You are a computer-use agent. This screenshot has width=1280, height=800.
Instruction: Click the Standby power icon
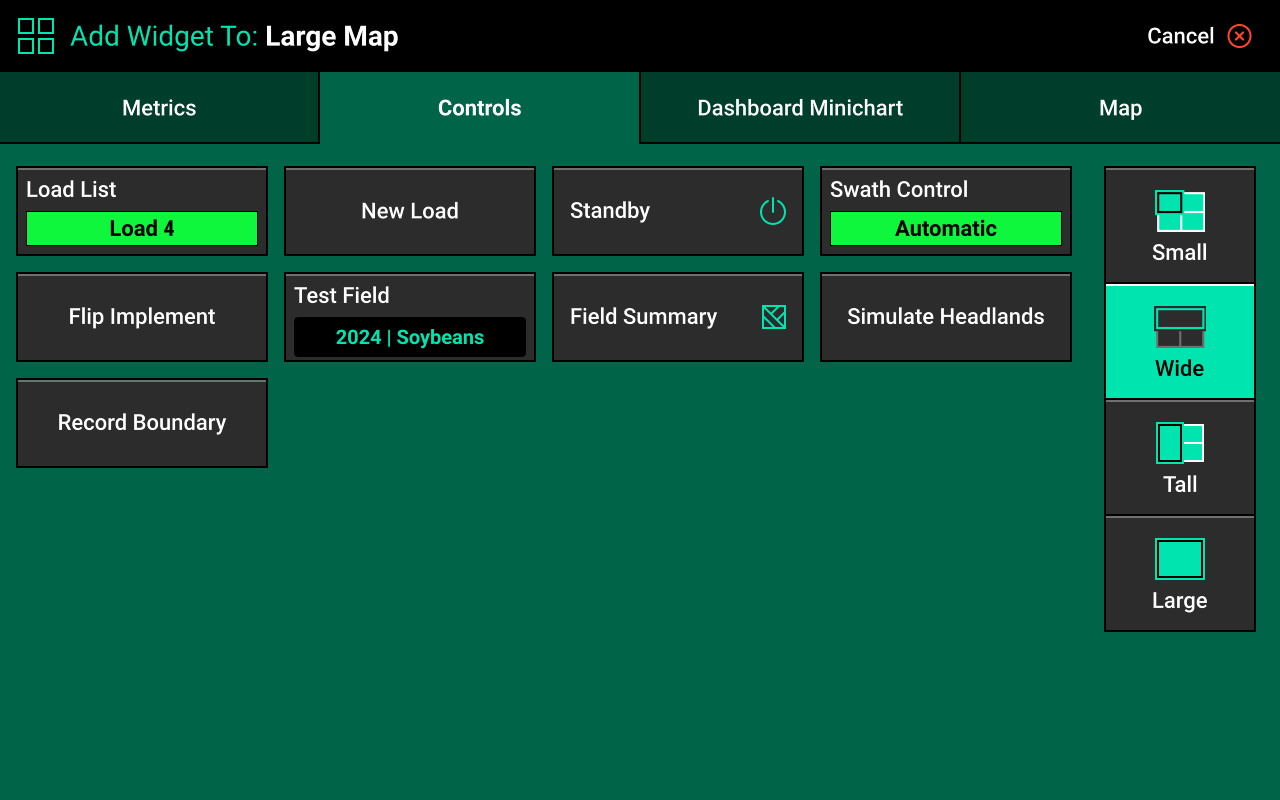pyautogui.click(x=772, y=211)
